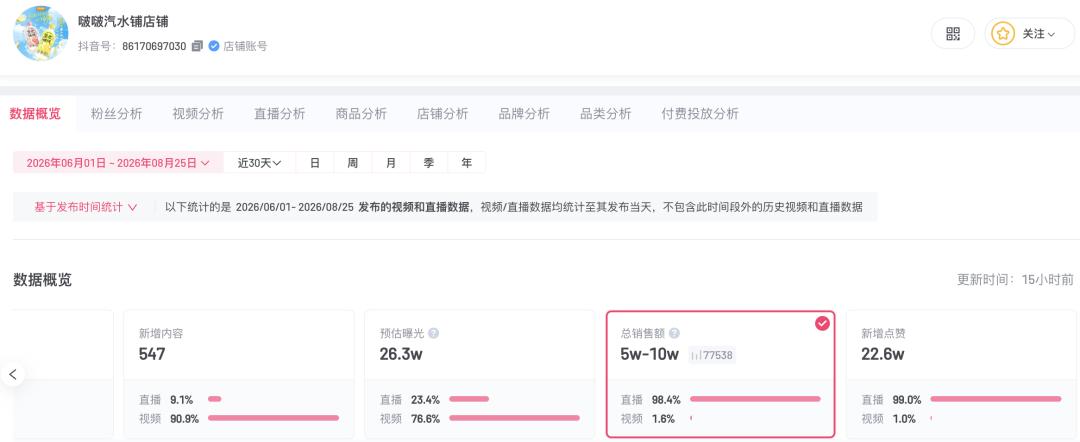Image resolution: width=1080 pixels, height=442 pixels.
Task: Click help icon beside 预估曝光
Action: coord(433,333)
